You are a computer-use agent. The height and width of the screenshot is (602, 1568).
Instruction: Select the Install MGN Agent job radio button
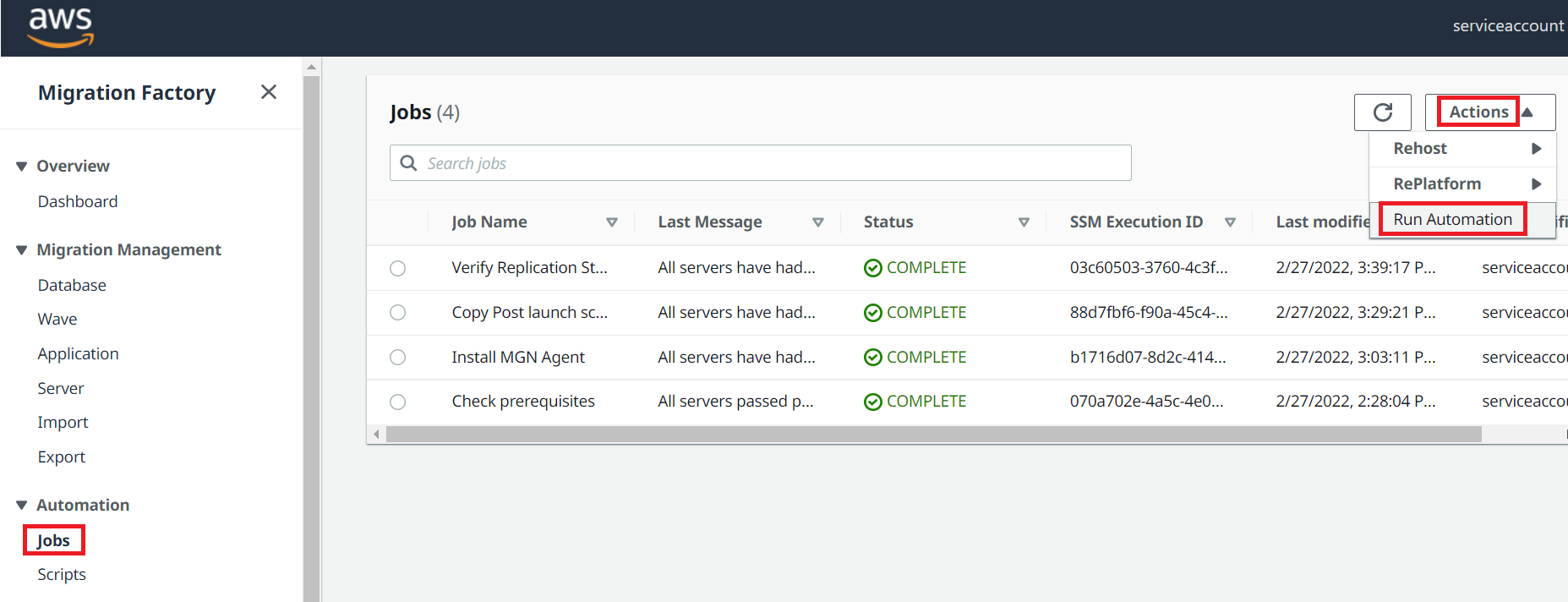(397, 358)
